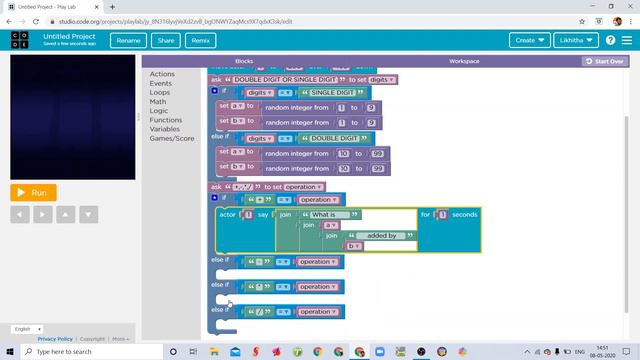The image size is (640, 360).
Task: Open the Privacy Policy link
Action: (x=55, y=339)
